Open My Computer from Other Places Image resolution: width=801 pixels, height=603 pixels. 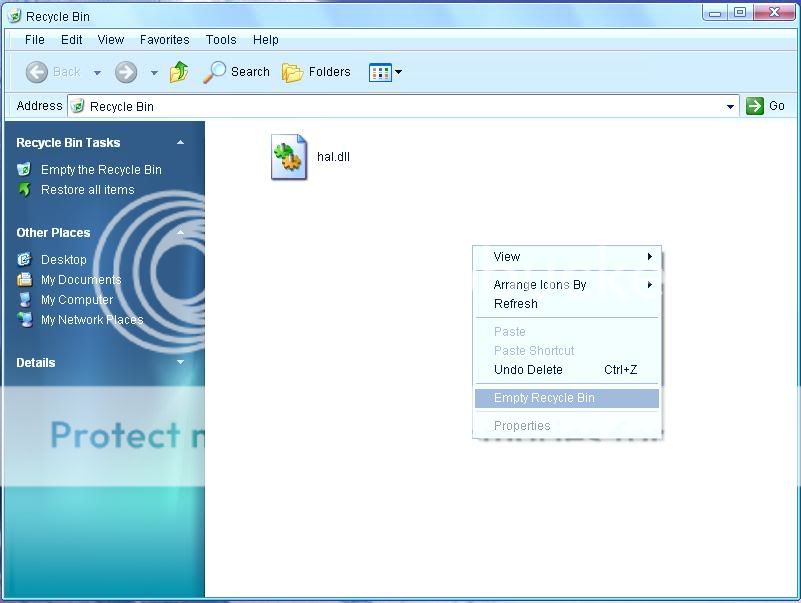76,300
